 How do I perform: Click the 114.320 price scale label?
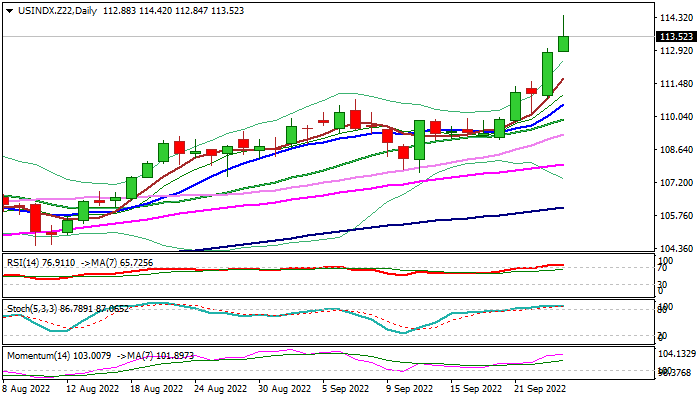click(677, 17)
